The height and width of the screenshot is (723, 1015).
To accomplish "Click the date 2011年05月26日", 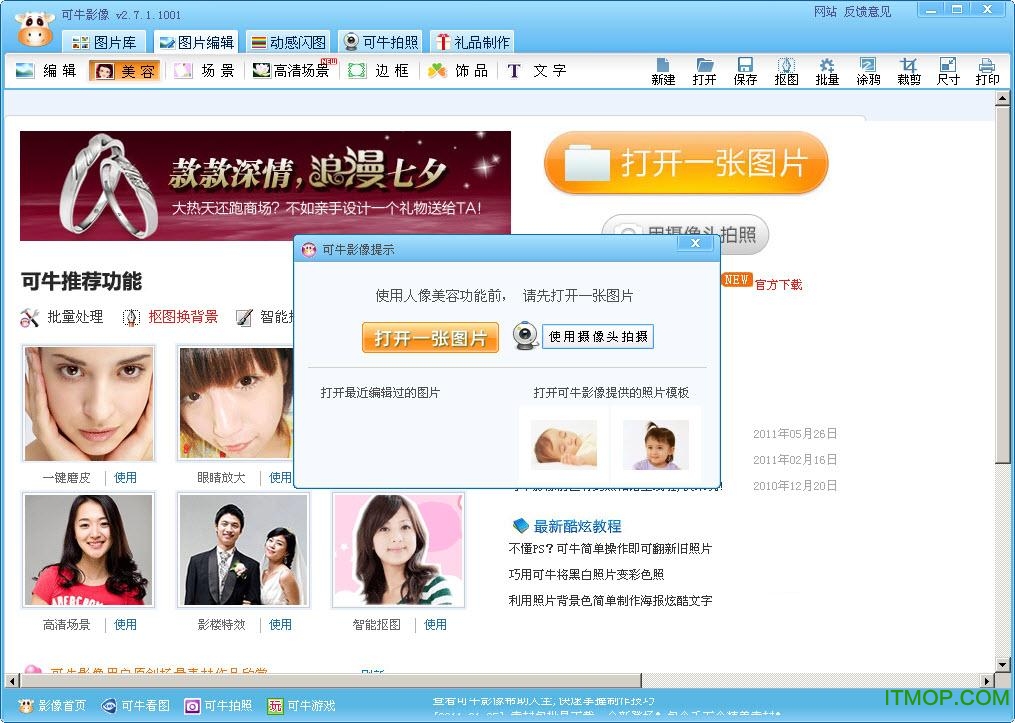I will click(795, 434).
